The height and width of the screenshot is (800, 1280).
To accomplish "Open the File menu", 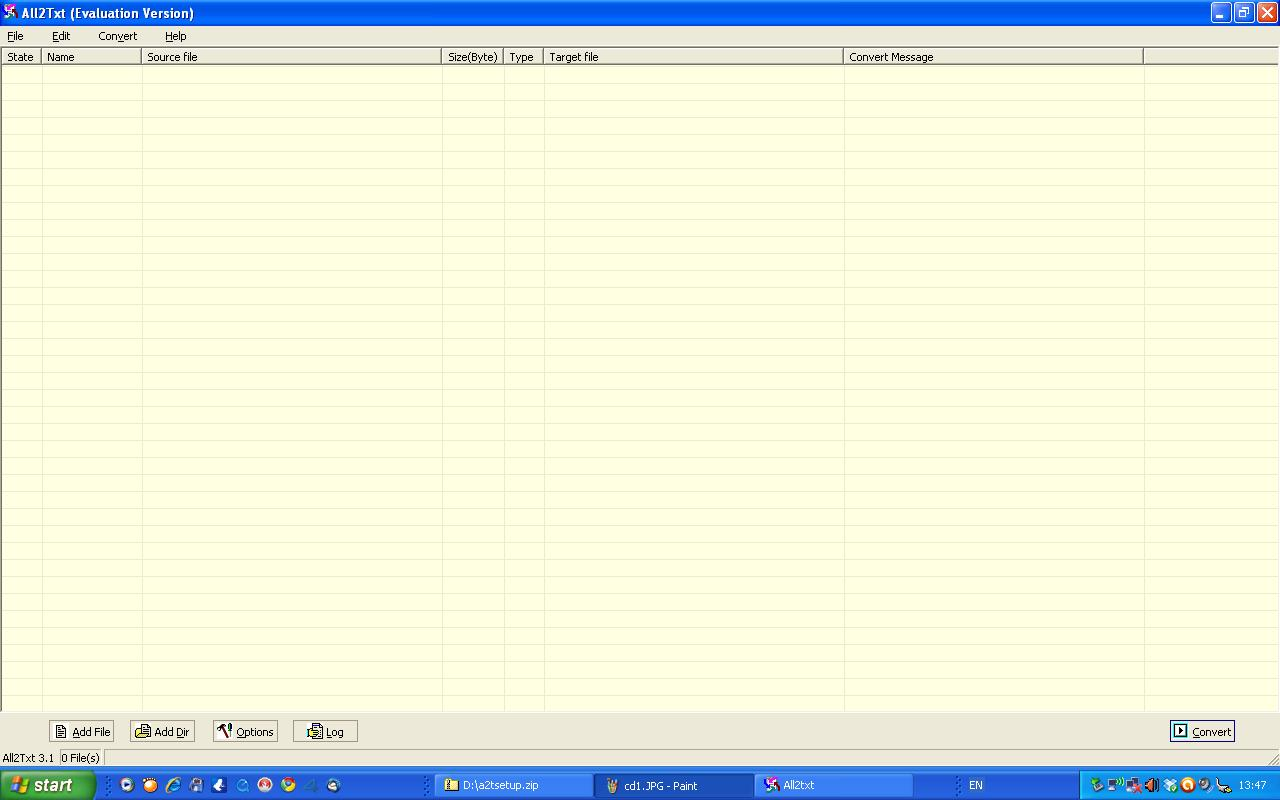I will pos(15,36).
